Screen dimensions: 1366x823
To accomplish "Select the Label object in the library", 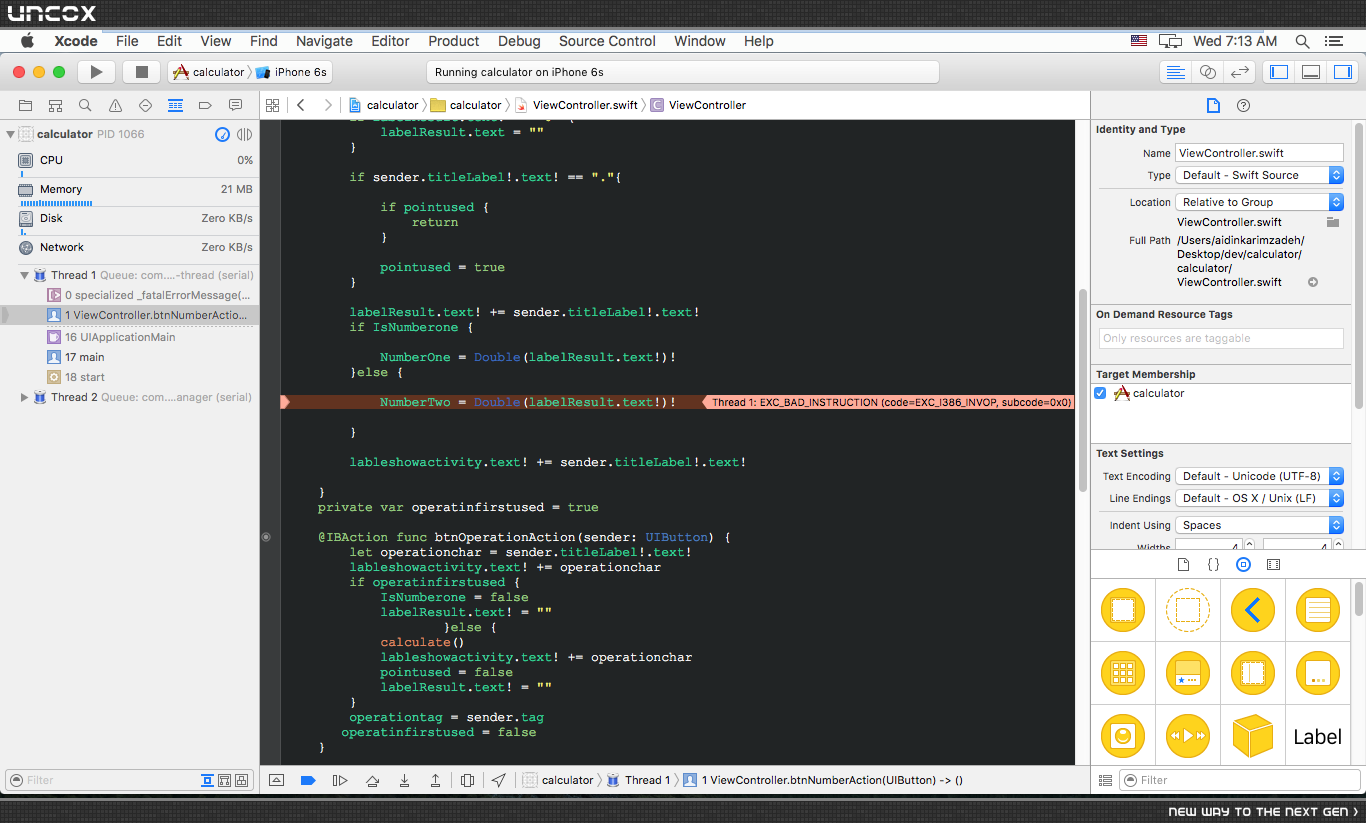I will 1317,737.
